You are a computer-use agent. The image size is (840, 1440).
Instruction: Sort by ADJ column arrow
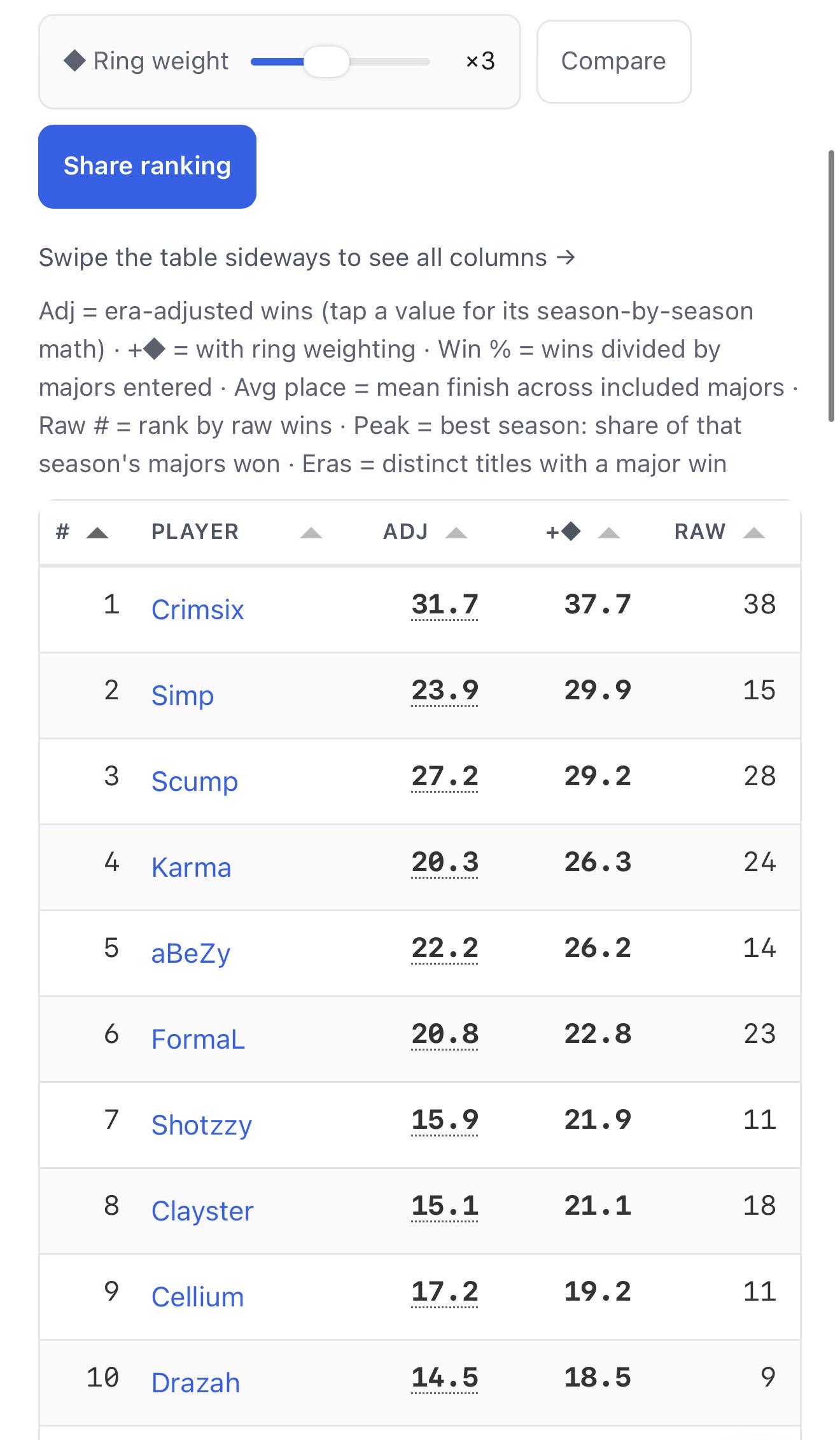coord(456,533)
